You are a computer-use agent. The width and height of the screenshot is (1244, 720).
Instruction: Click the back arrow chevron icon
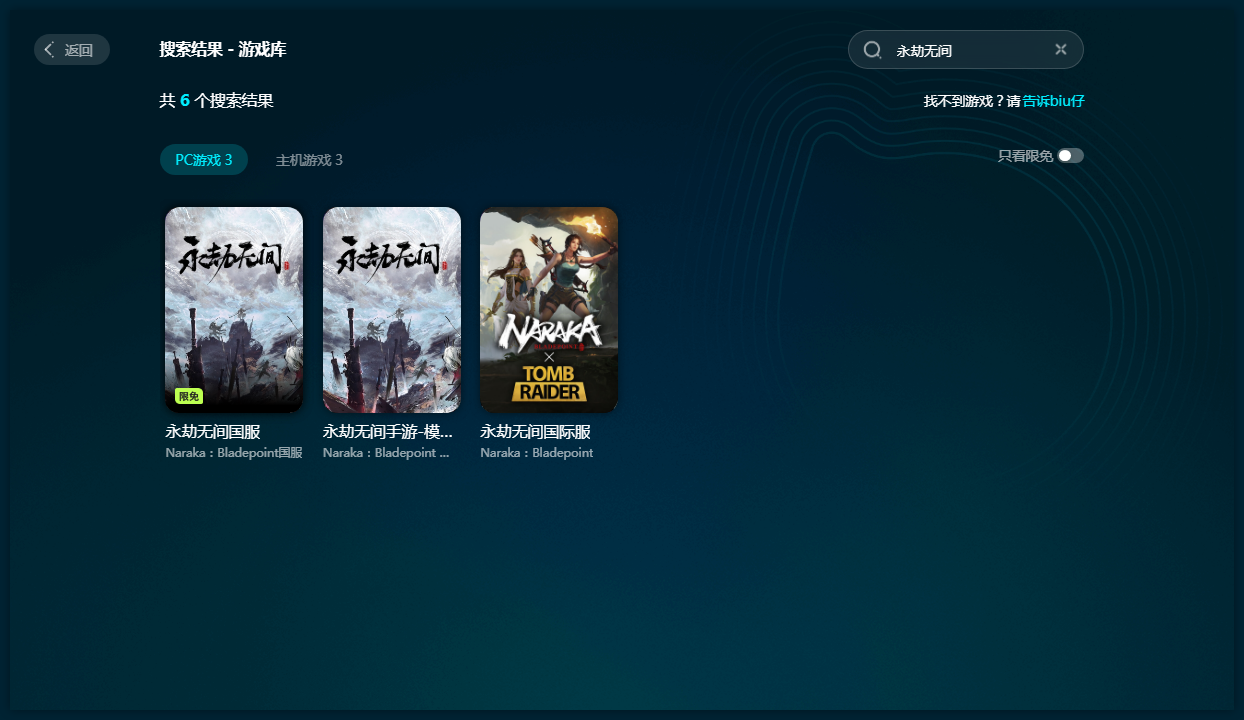point(49,50)
